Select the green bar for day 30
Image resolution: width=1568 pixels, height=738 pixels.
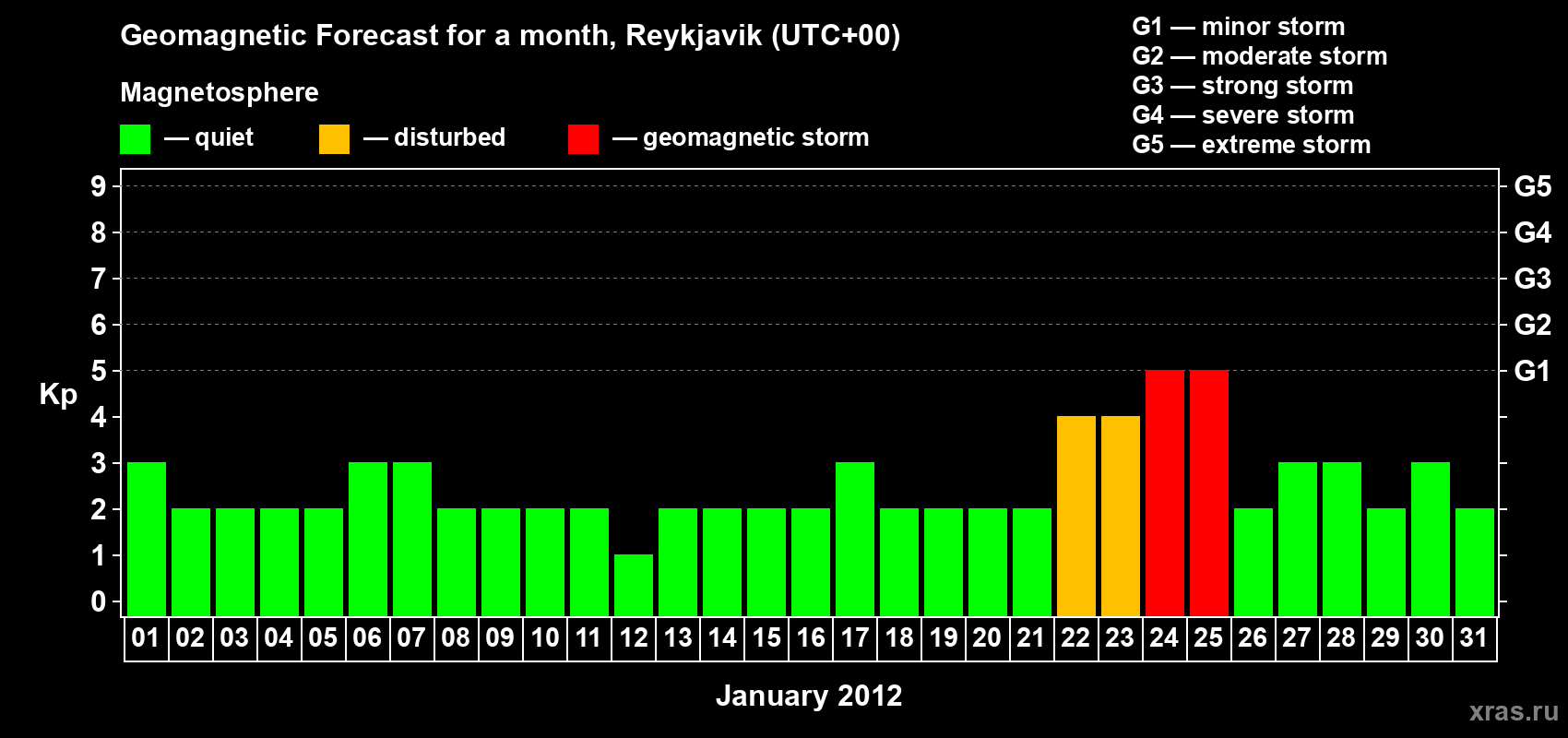coord(1431,539)
